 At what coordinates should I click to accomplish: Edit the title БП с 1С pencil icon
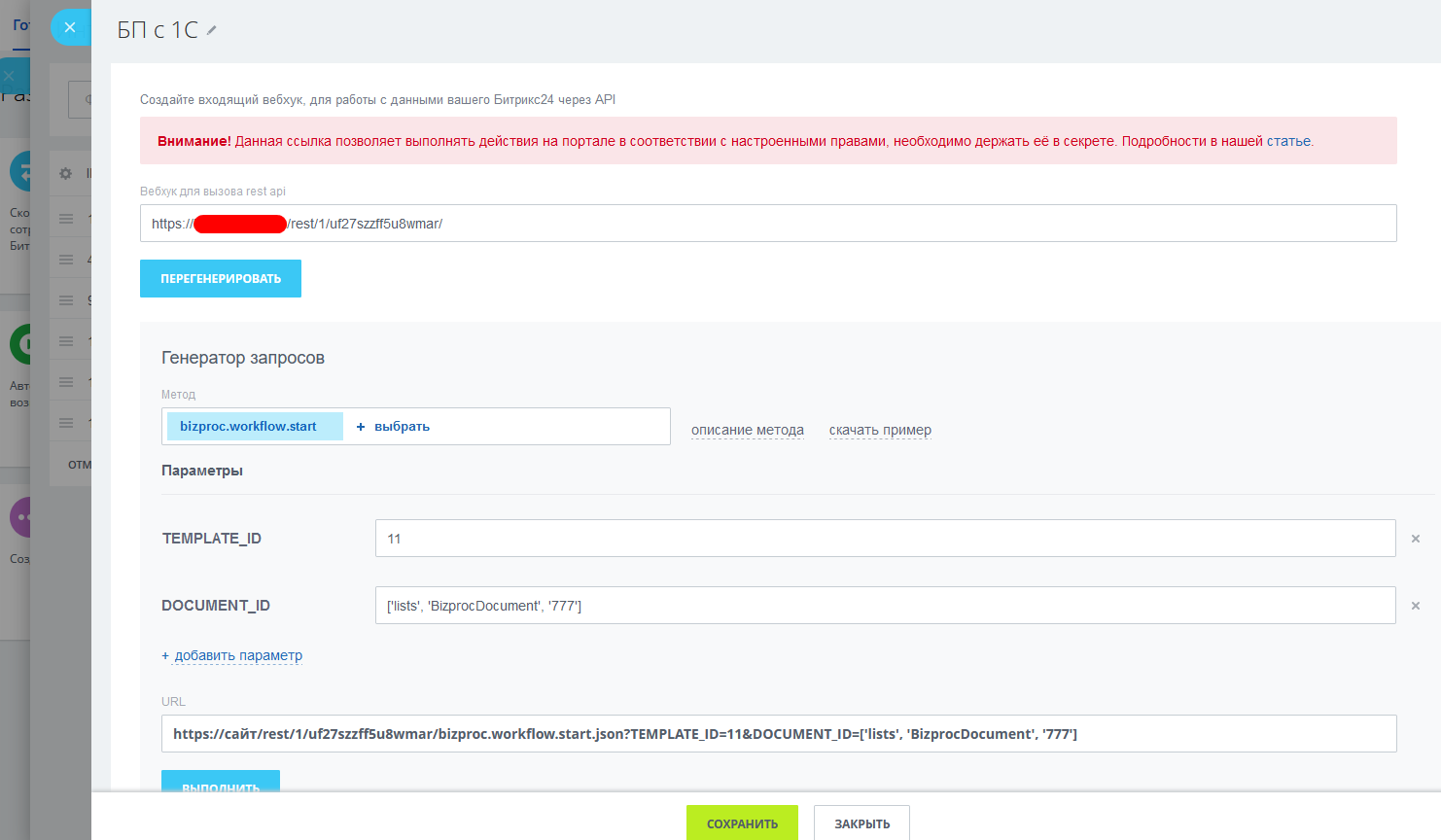click(212, 30)
